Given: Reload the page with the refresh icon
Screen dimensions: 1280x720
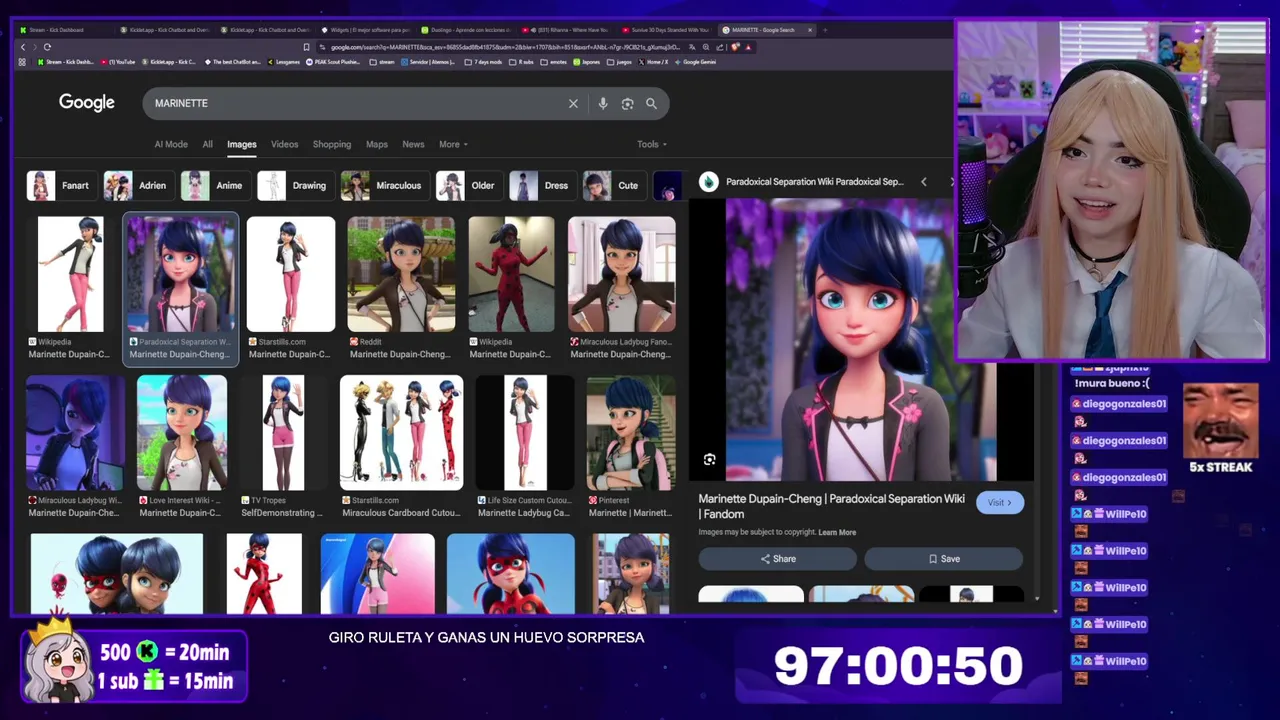Looking at the screenshot, I should (47, 47).
